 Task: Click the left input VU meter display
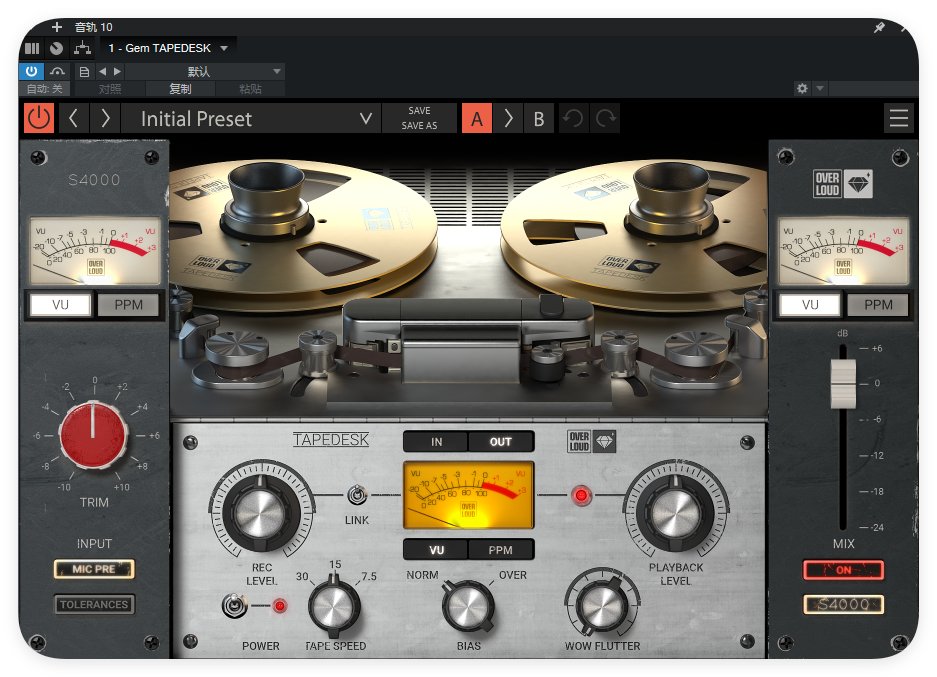[95, 250]
